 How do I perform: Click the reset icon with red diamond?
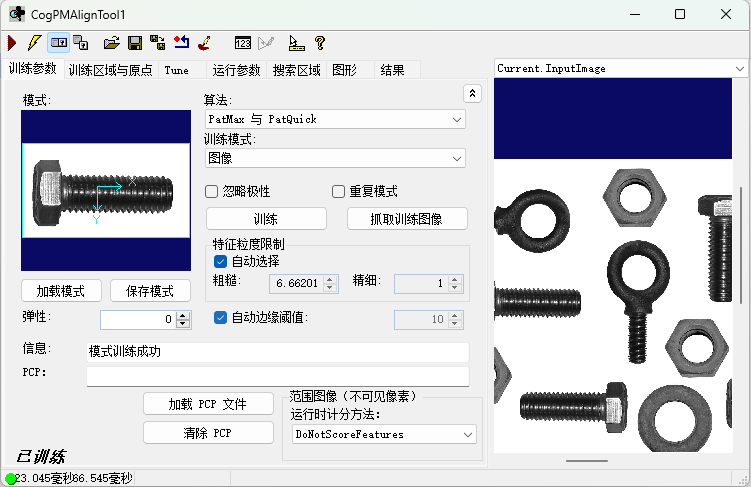[182, 43]
